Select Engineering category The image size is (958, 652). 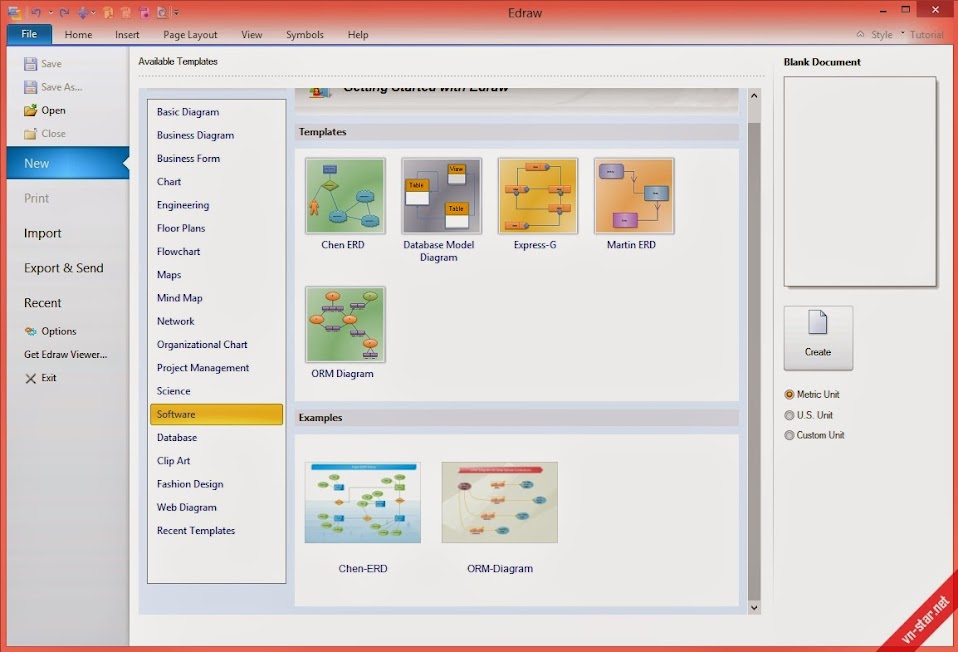pyautogui.click(x=183, y=205)
